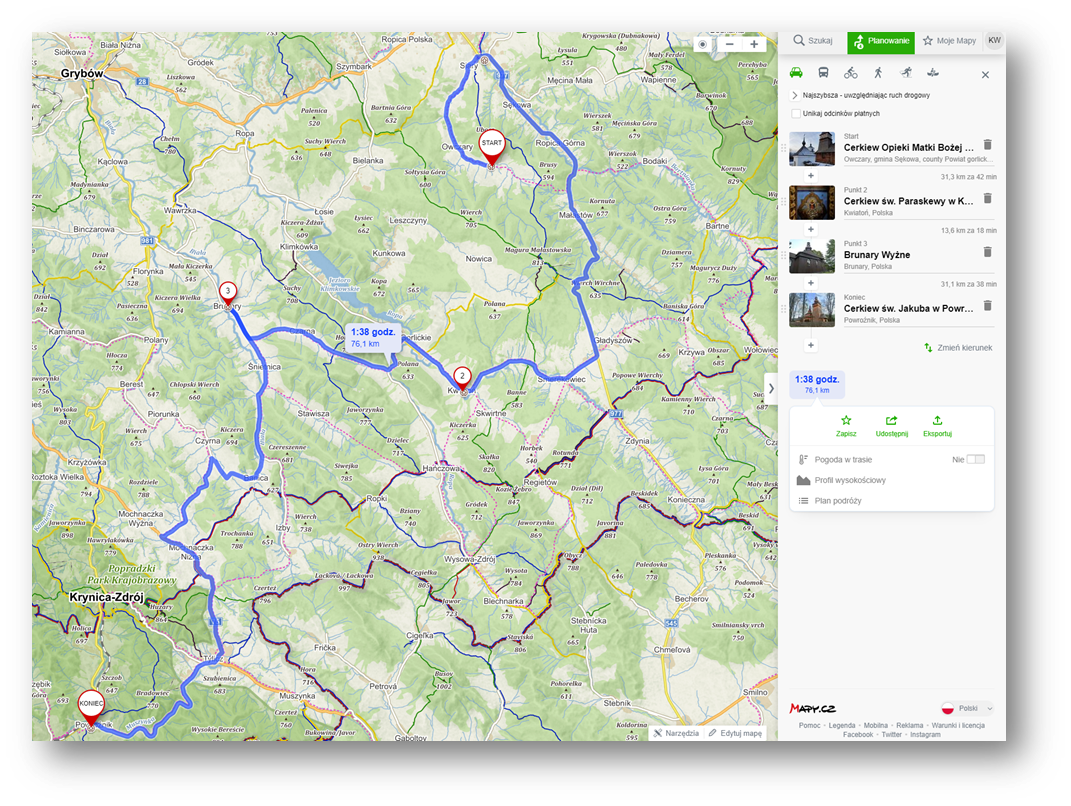Add a stop after Brunary Wyżne
Viewport: 1071px width, 806px height.
click(811, 283)
